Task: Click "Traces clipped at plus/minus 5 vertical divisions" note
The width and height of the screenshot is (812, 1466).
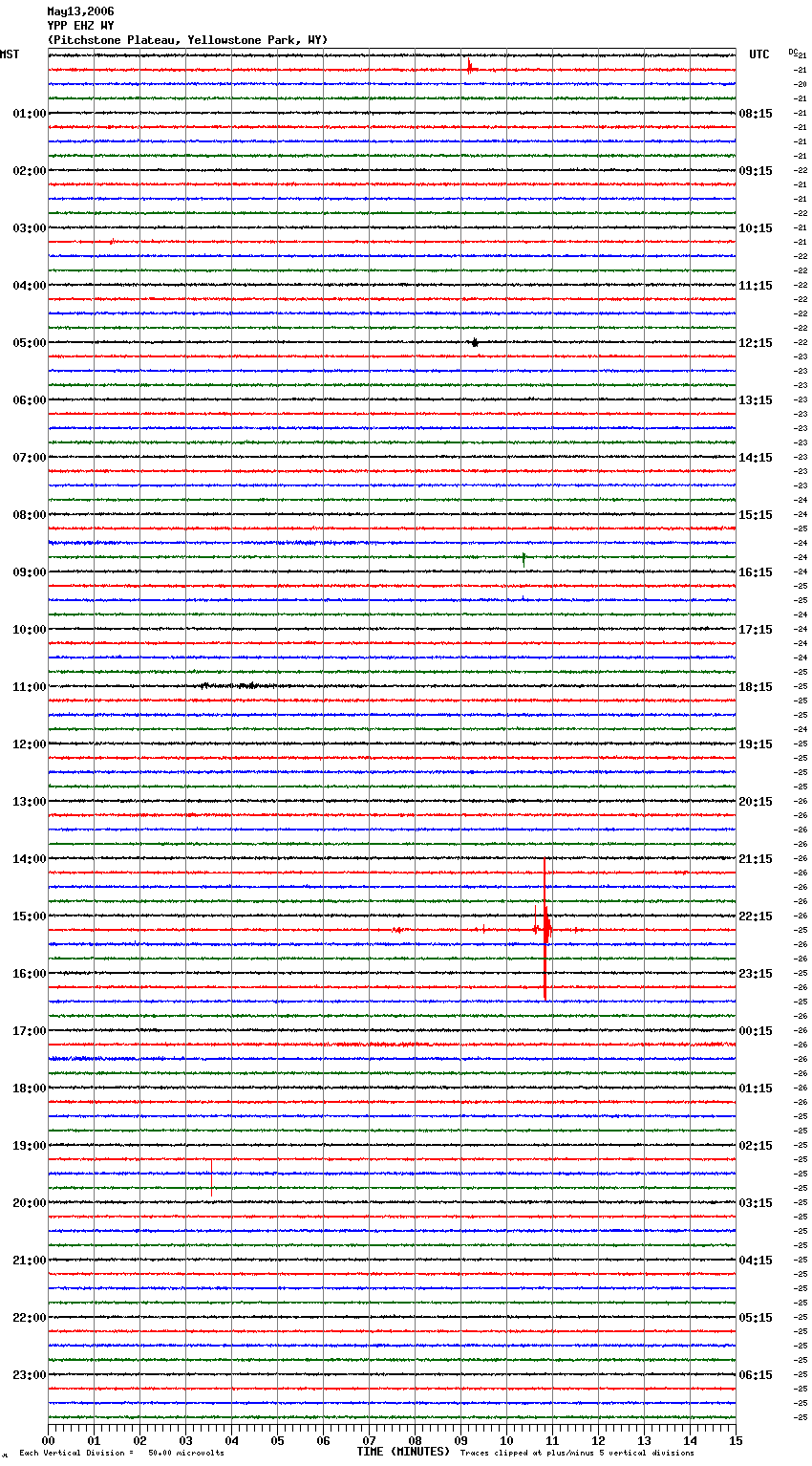Action: pos(577,1454)
